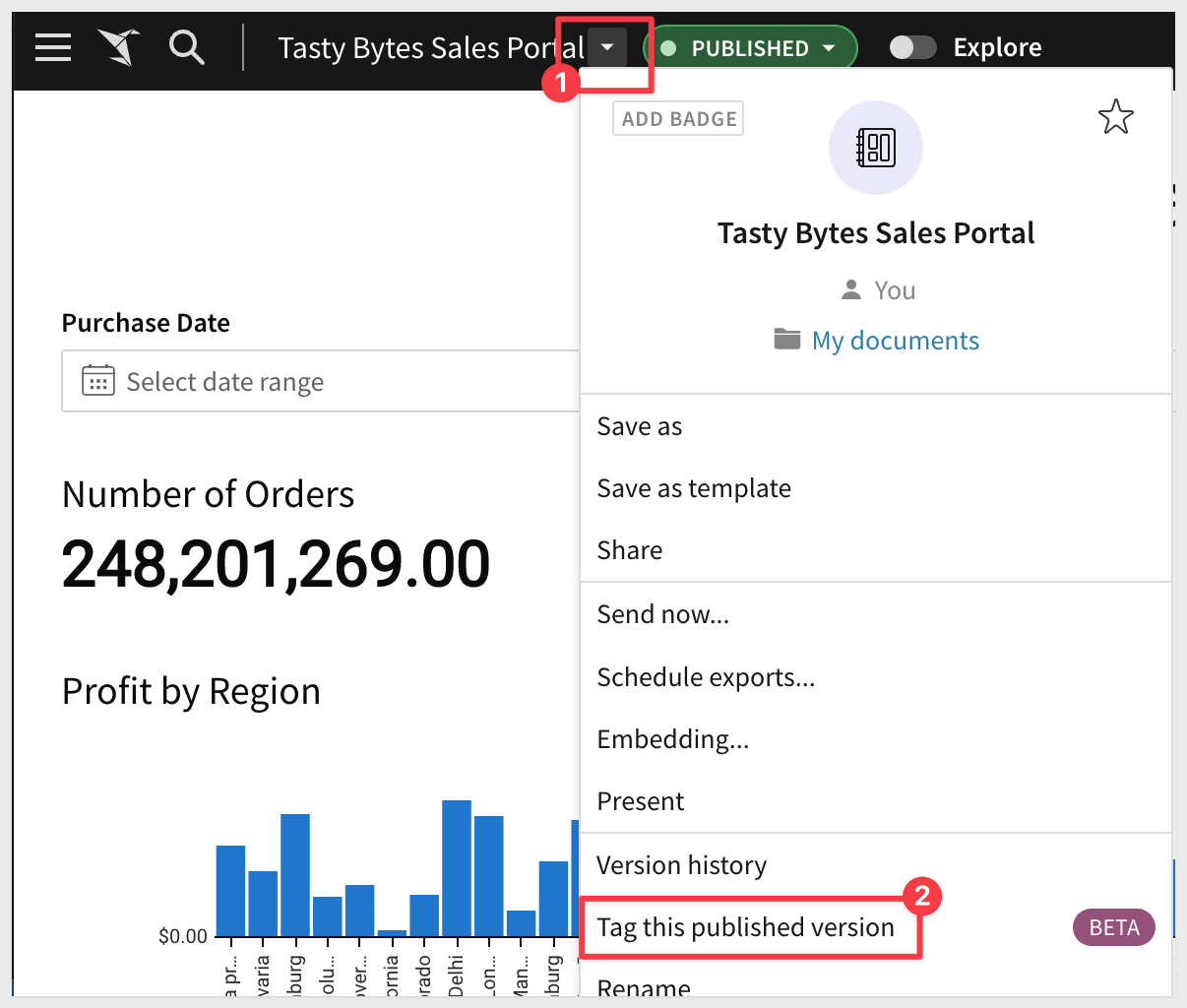Click the user icon beside You
Screen dimensions: 1187x1008
[x=851, y=289]
